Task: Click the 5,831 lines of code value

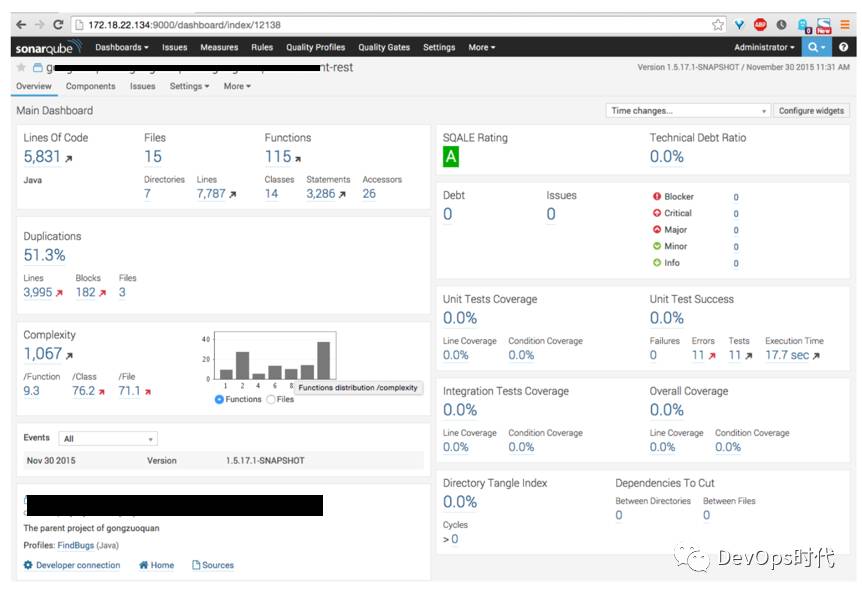Action: click(x=42, y=157)
